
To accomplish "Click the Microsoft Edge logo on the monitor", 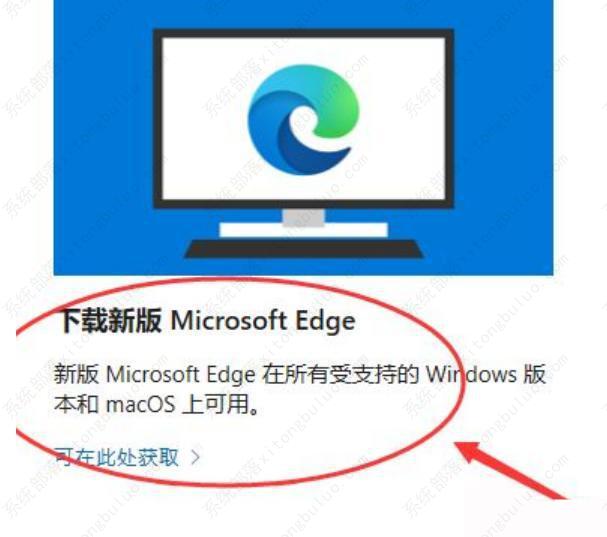I will tap(303, 119).
